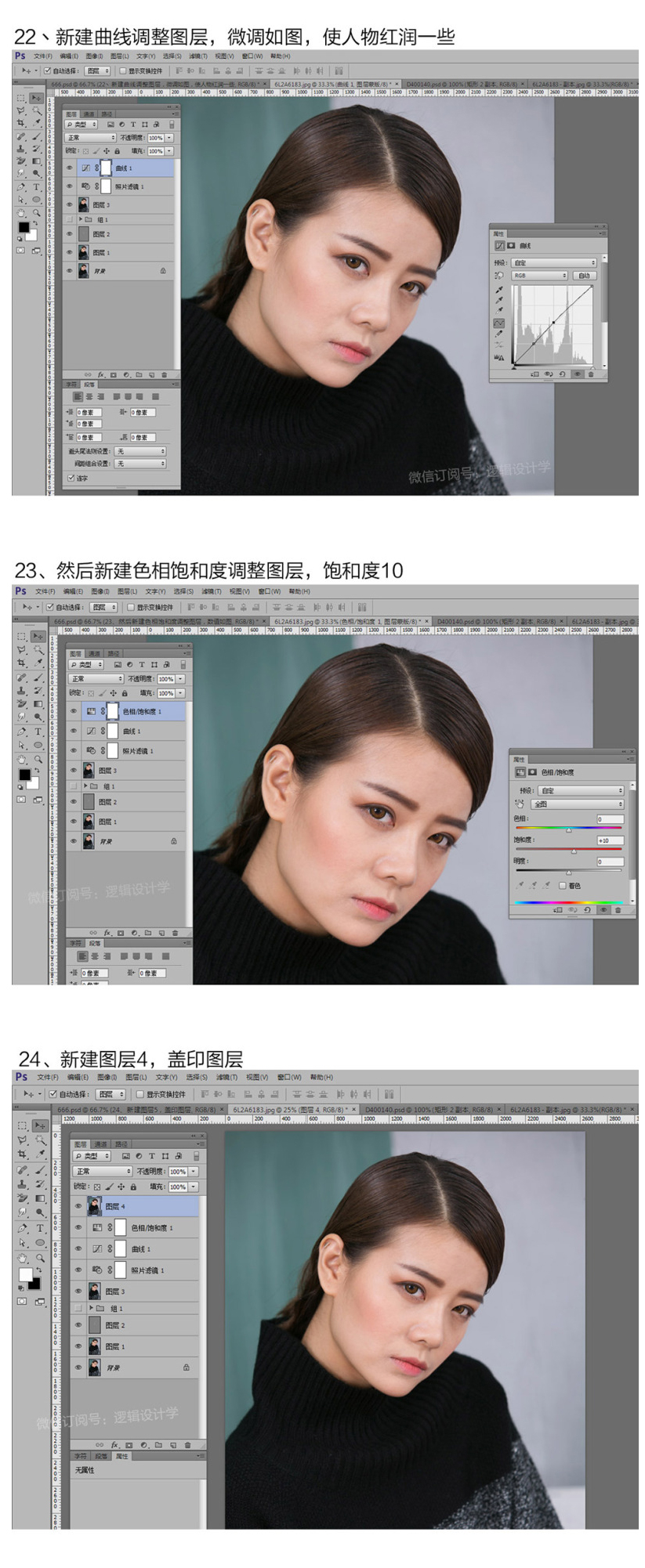This screenshot has width=645, height=1568.
Task: Click the 自动 button in Curves panel
Action: pyautogui.click(x=584, y=276)
